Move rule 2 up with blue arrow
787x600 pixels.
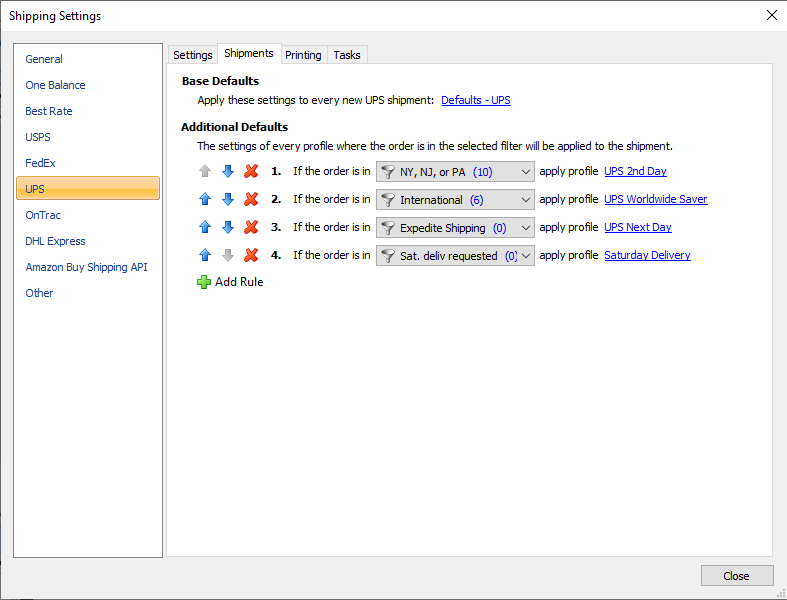pos(205,199)
